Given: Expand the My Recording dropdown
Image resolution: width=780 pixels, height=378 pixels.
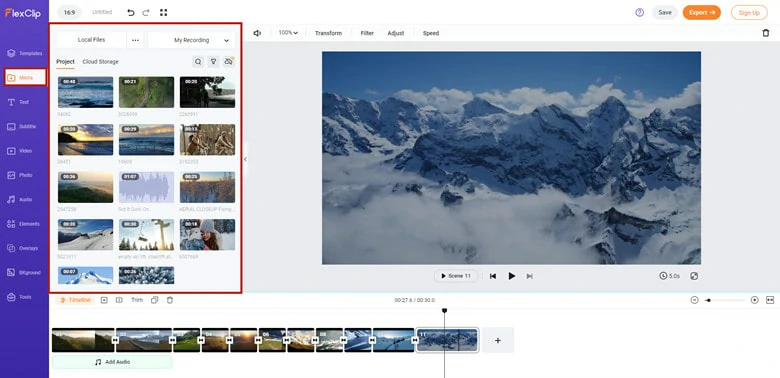Looking at the screenshot, I should click(192, 40).
